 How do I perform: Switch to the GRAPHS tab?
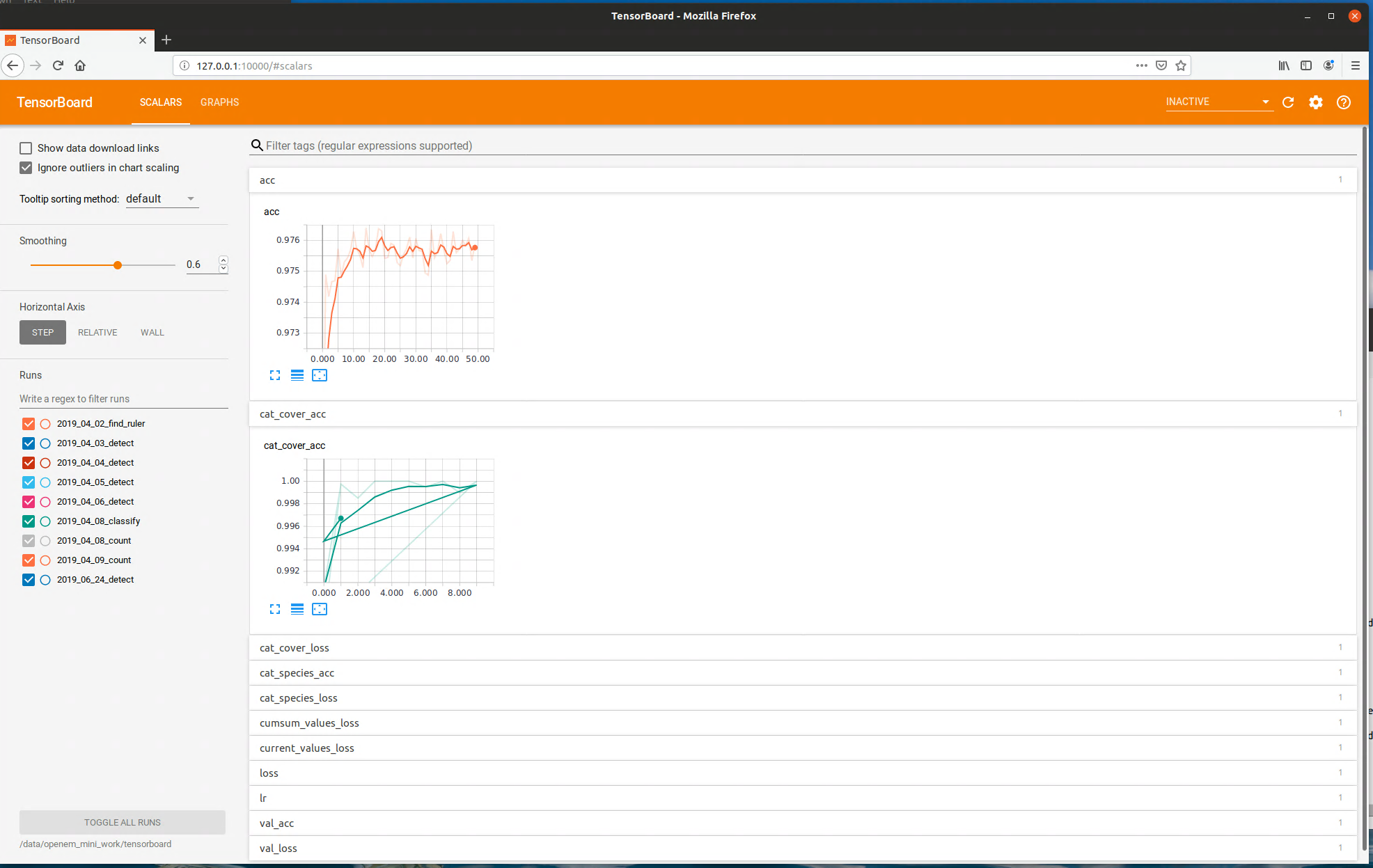click(x=219, y=102)
